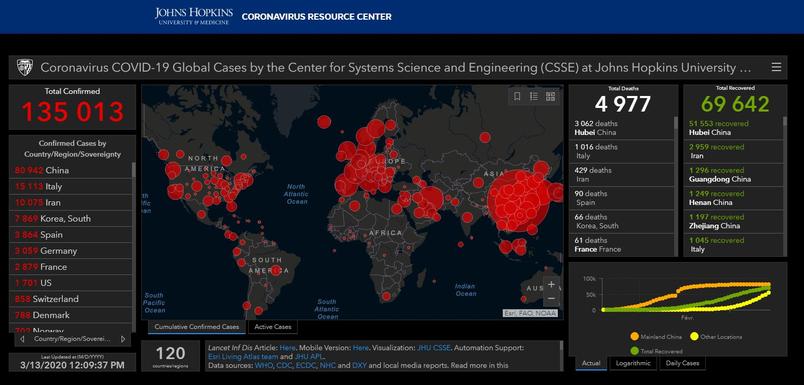This screenshot has height=385, width=804.
Task: Click the map bookmarks icon
Action: click(x=517, y=96)
